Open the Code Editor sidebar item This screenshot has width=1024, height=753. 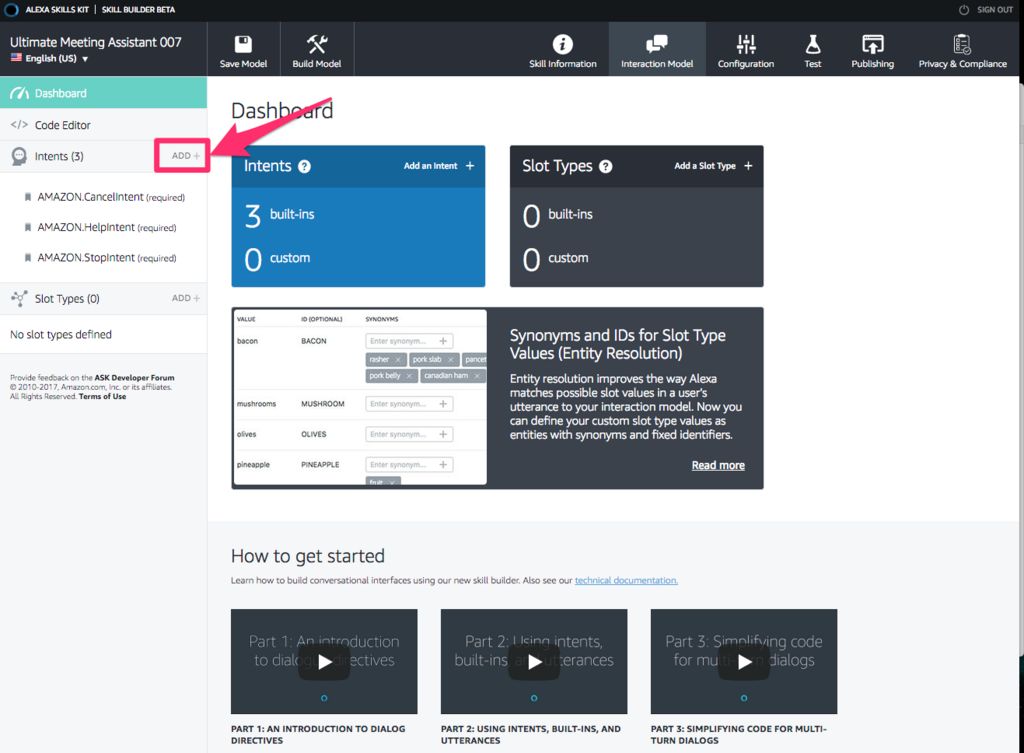coord(103,125)
